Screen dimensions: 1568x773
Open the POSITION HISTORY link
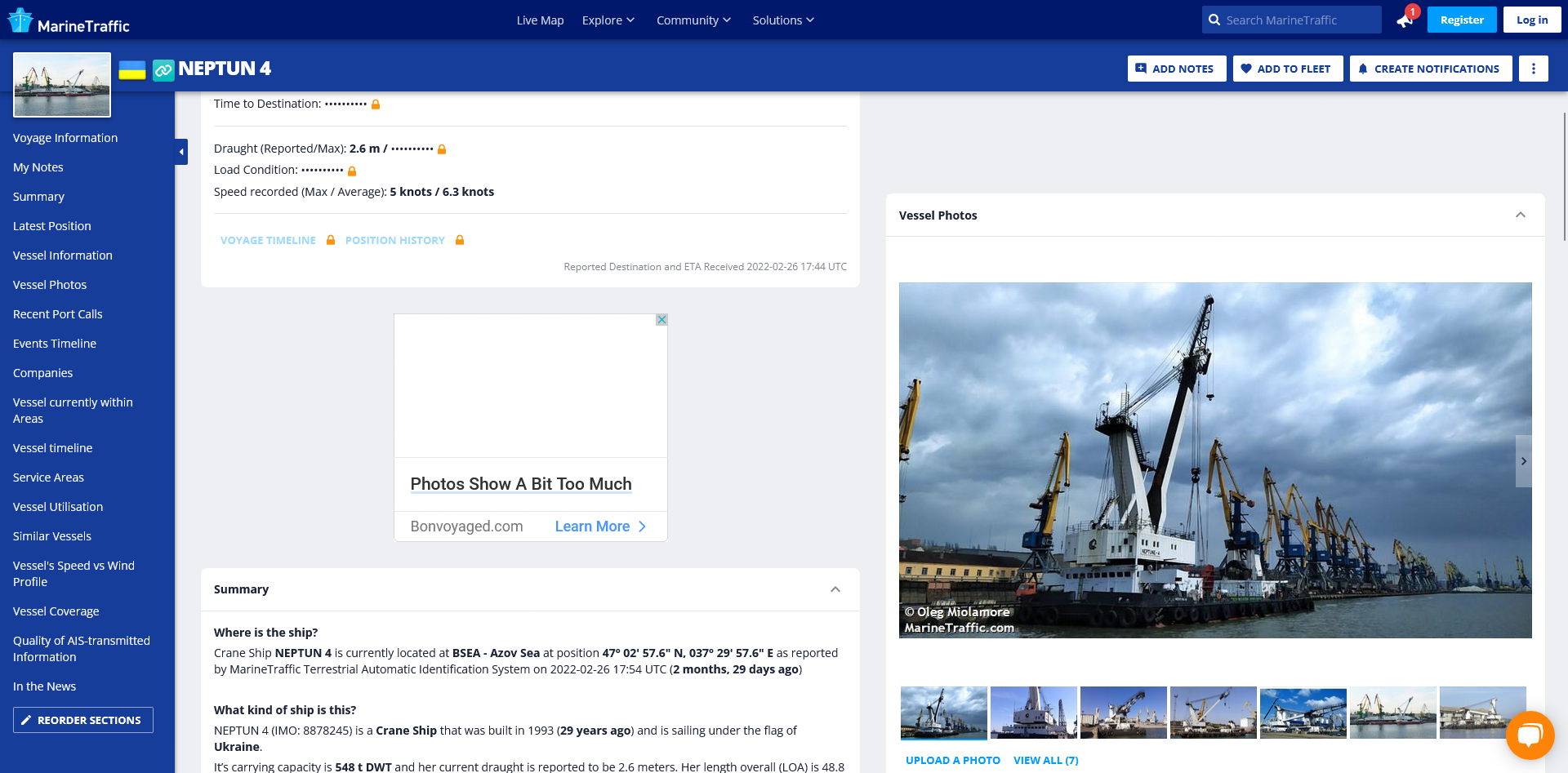(x=395, y=240)
